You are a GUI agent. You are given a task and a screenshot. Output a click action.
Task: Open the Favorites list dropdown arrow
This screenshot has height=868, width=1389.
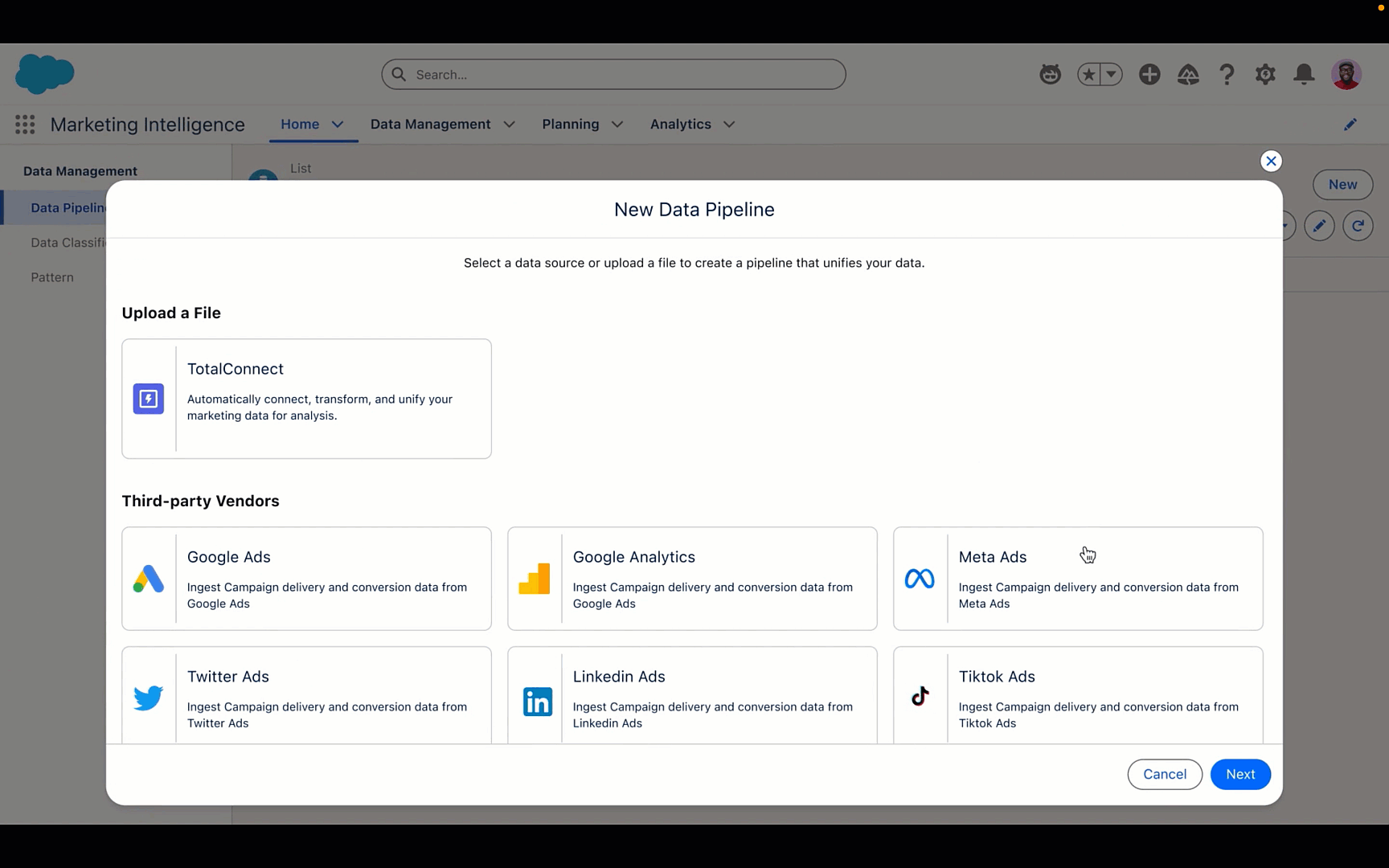click(1111, 75)
